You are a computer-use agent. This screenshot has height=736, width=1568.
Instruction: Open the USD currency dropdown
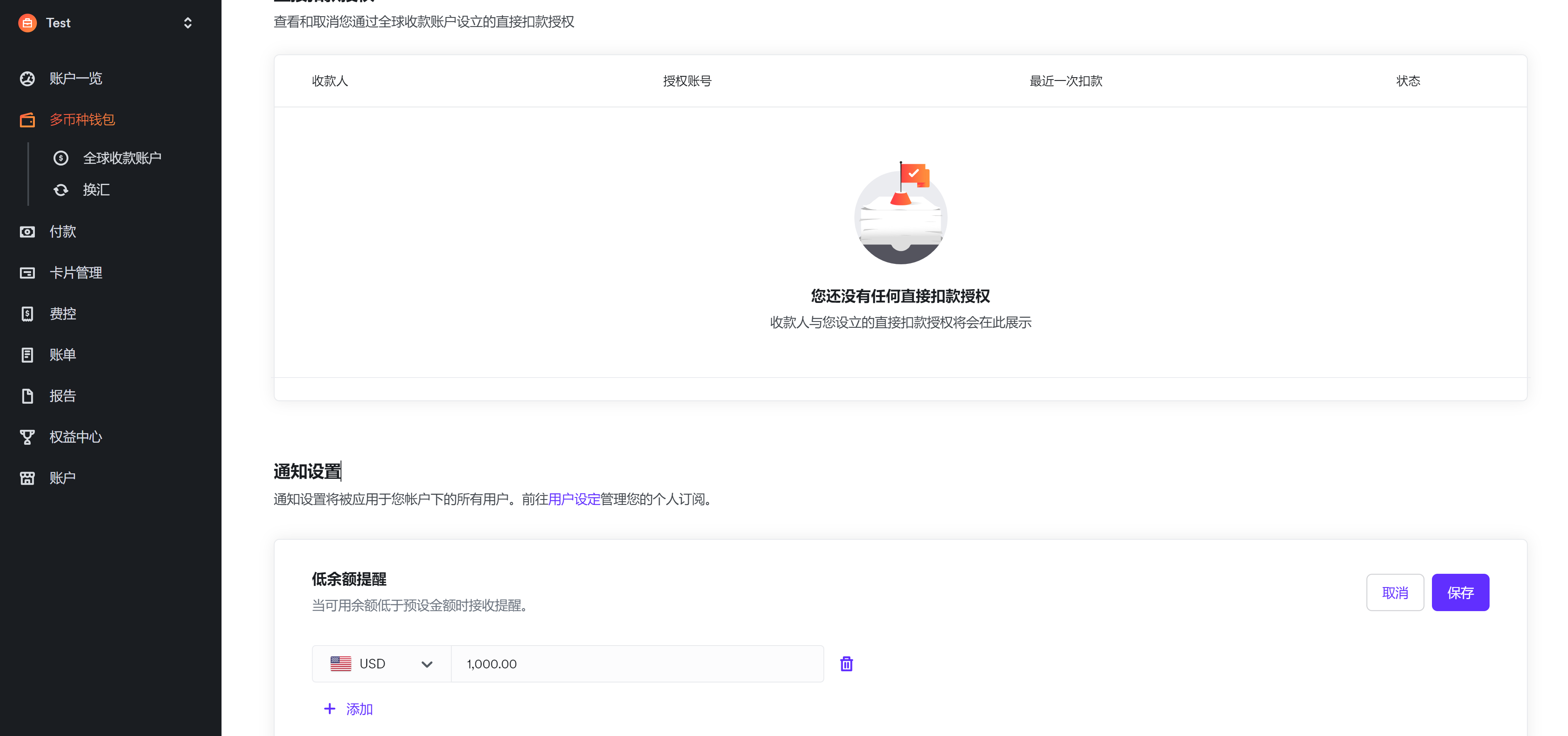pos(381,663)
